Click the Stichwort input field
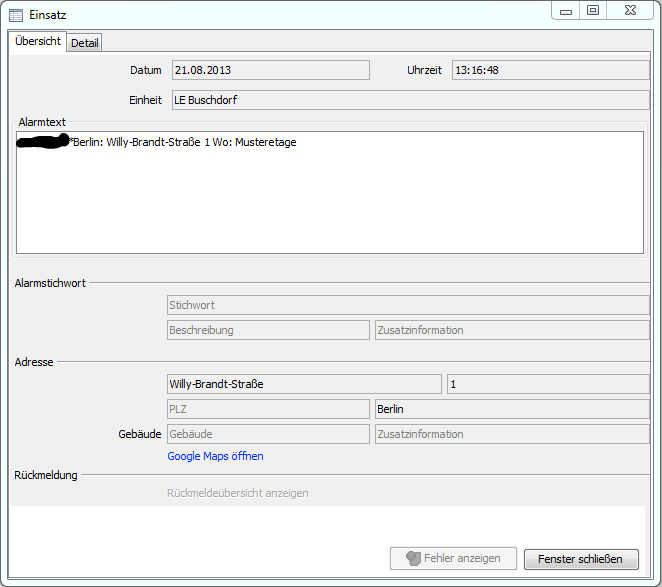The width and height of the screenshot is (662, 587). tap(408, 305)
